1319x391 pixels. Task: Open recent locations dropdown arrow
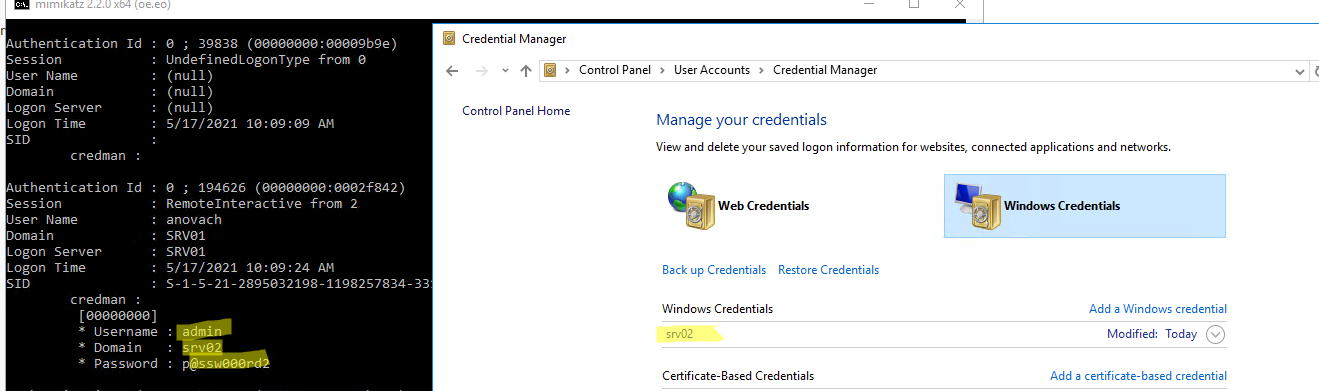pyautogui.click(x=504, y=71)
